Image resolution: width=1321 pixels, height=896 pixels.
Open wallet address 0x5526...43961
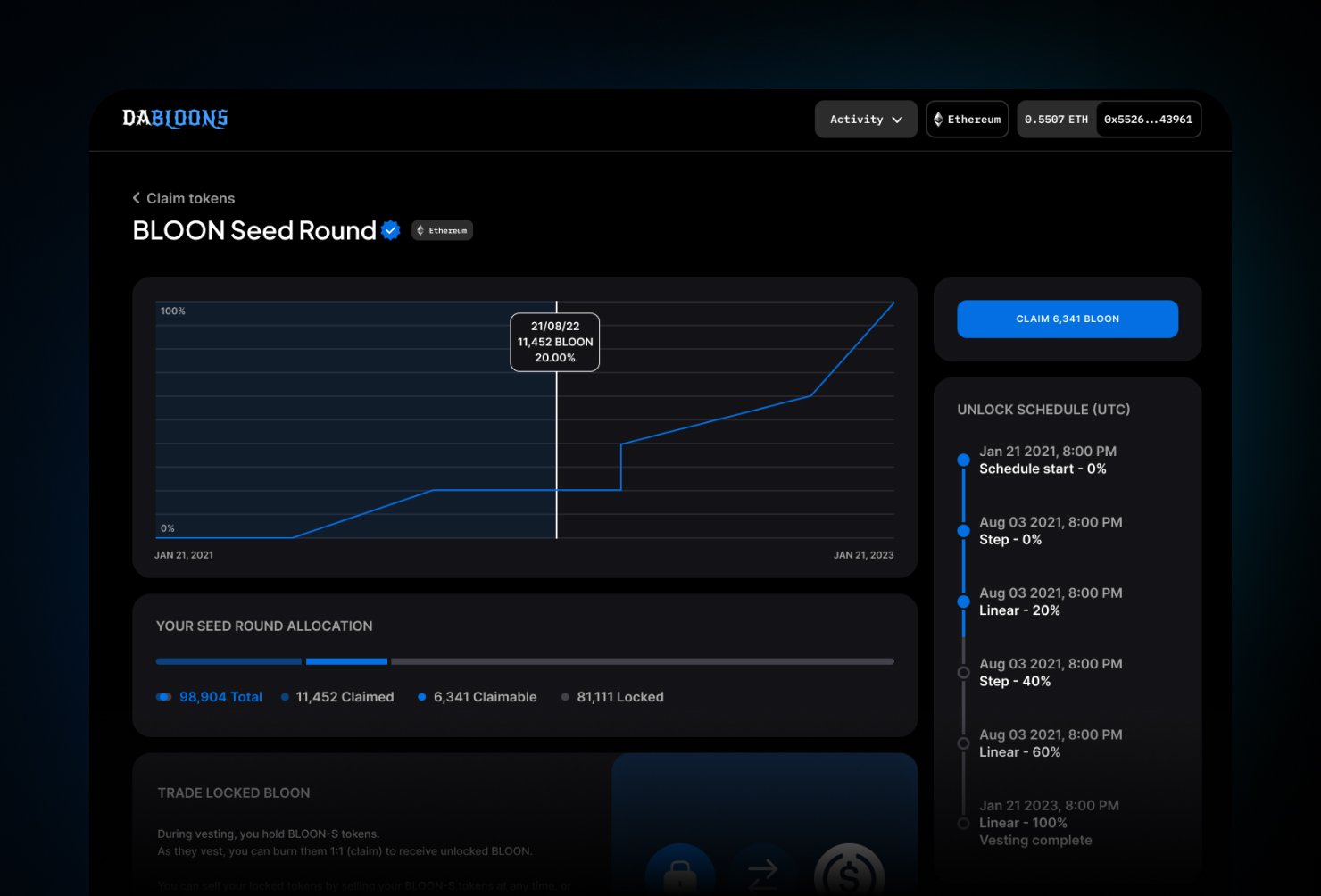pyautogui.click(x=1148, y=119)
